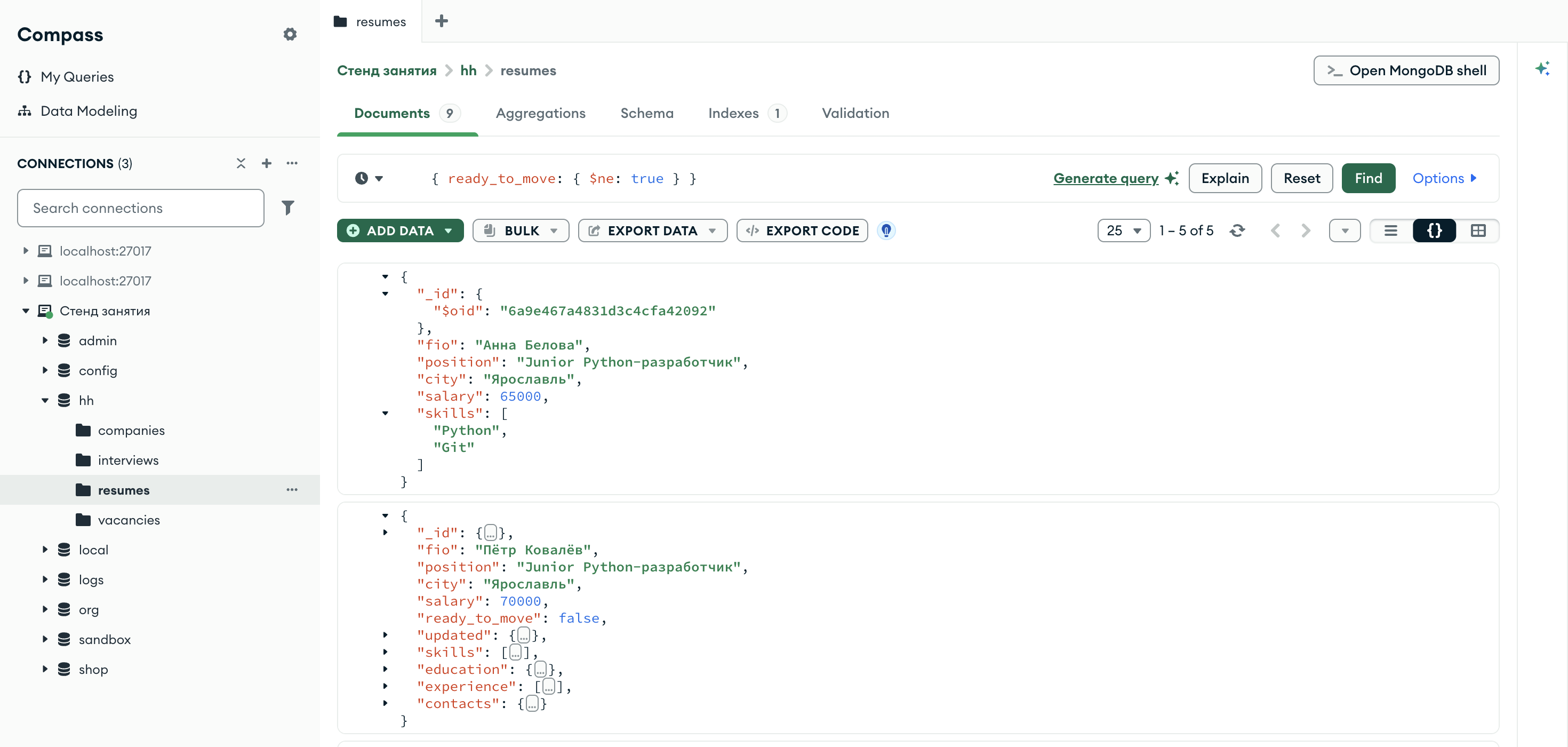Collapse all connections icon
Image resolution: width=1568 pixels, height=747 pixels.
(x=241, y=163)
